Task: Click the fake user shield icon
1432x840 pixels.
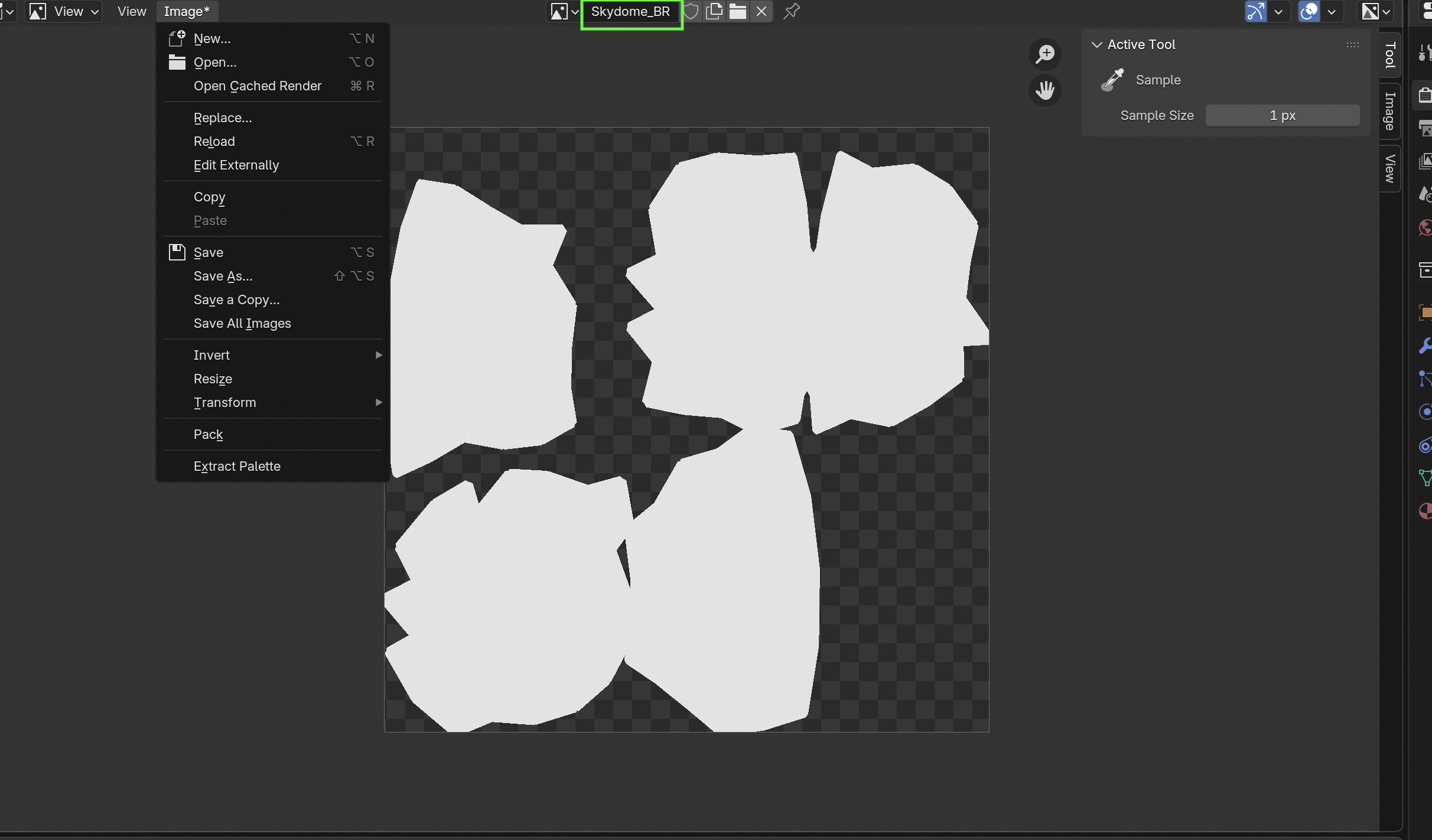Action: 691,11
